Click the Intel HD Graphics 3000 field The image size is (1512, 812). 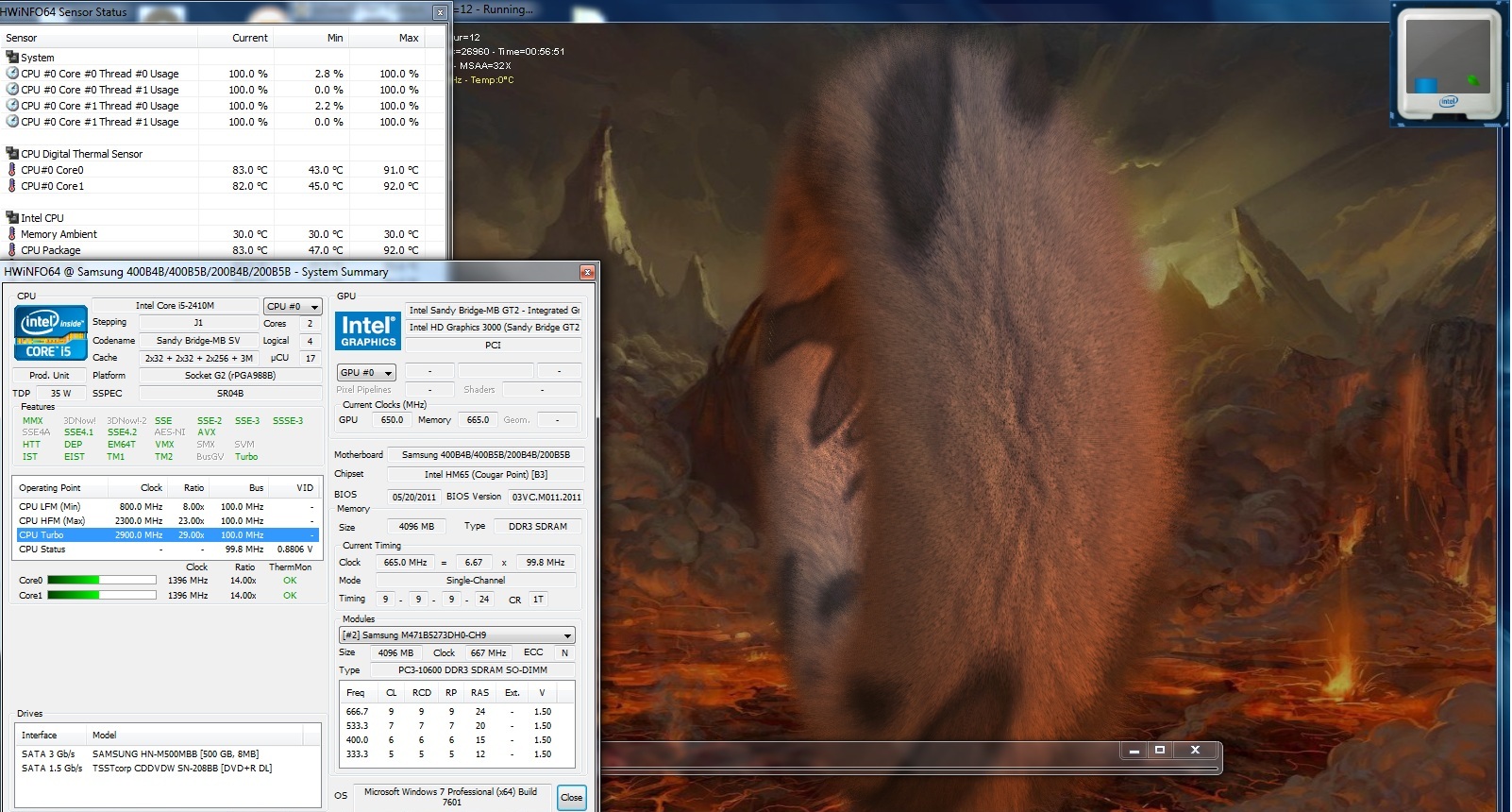[494, 328]
